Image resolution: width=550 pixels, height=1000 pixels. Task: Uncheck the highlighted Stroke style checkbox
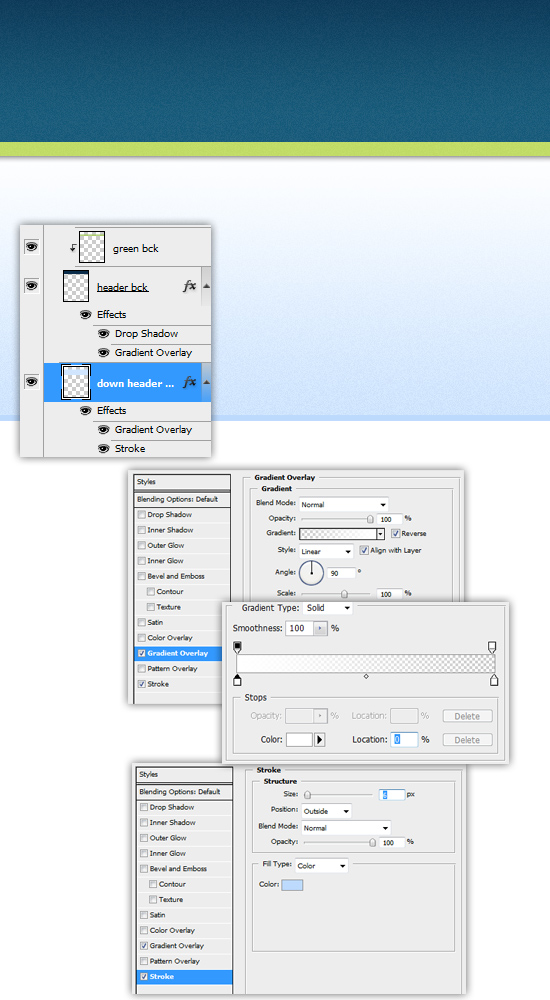tap(144, 976)
